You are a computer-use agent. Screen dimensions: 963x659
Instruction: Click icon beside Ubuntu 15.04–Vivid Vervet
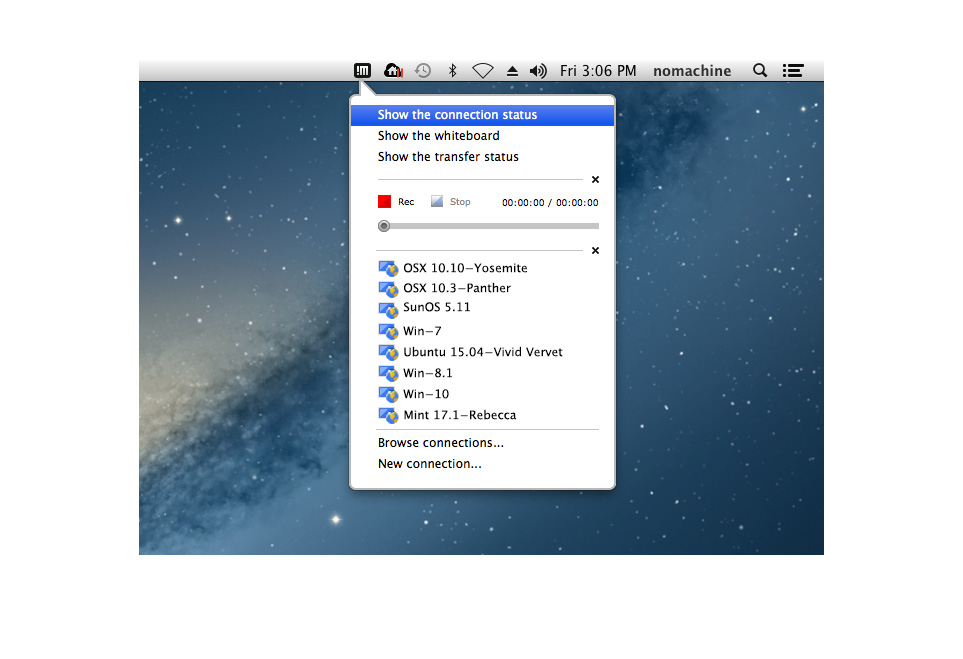[388, 352]
